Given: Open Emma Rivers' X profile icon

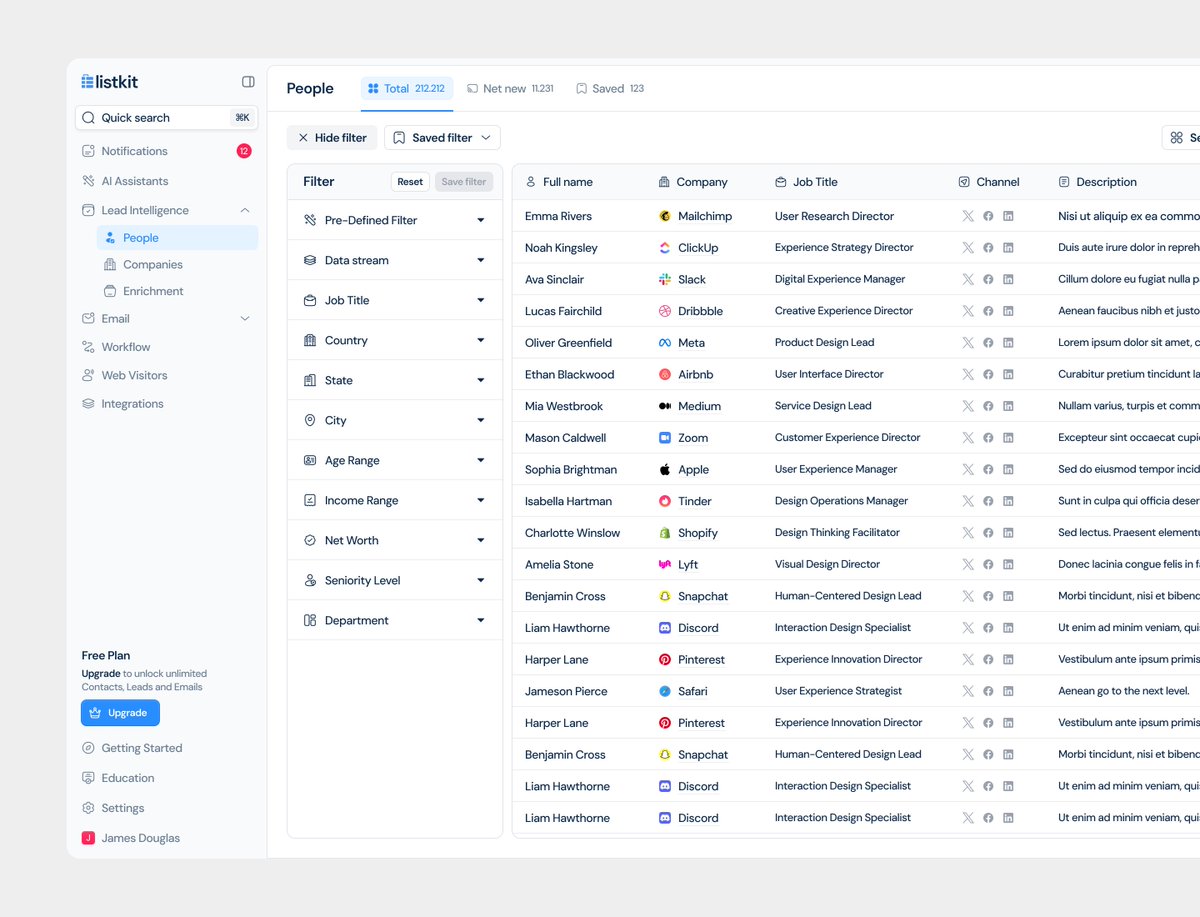Looking at the screenshot, I should click(x=967, y=216).
